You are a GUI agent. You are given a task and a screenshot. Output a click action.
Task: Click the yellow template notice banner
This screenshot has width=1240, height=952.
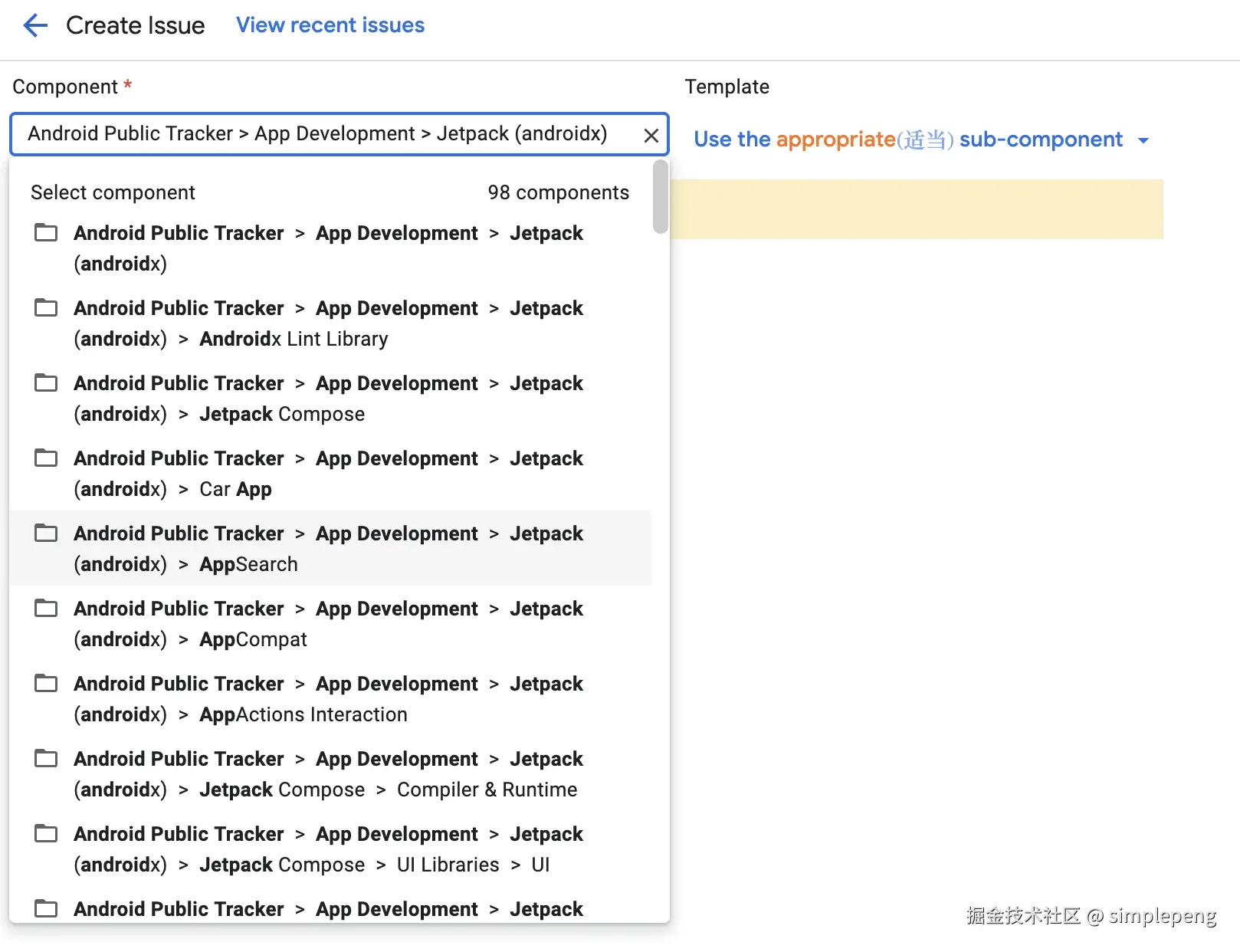[x=917, y=209]
